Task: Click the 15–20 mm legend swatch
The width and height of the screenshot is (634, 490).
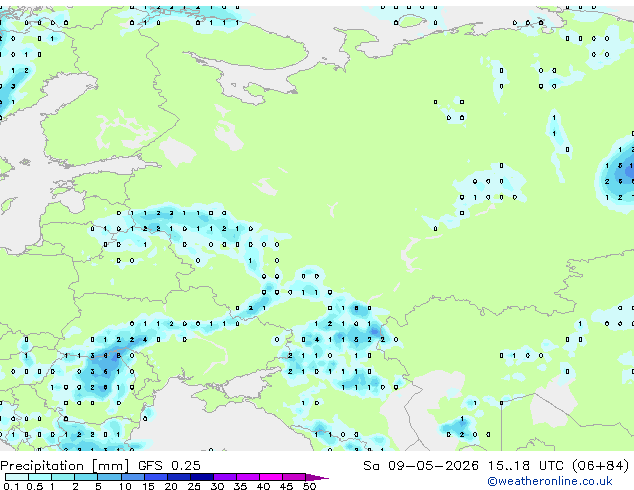Action: pyautogui.click(x=156, y=477)
